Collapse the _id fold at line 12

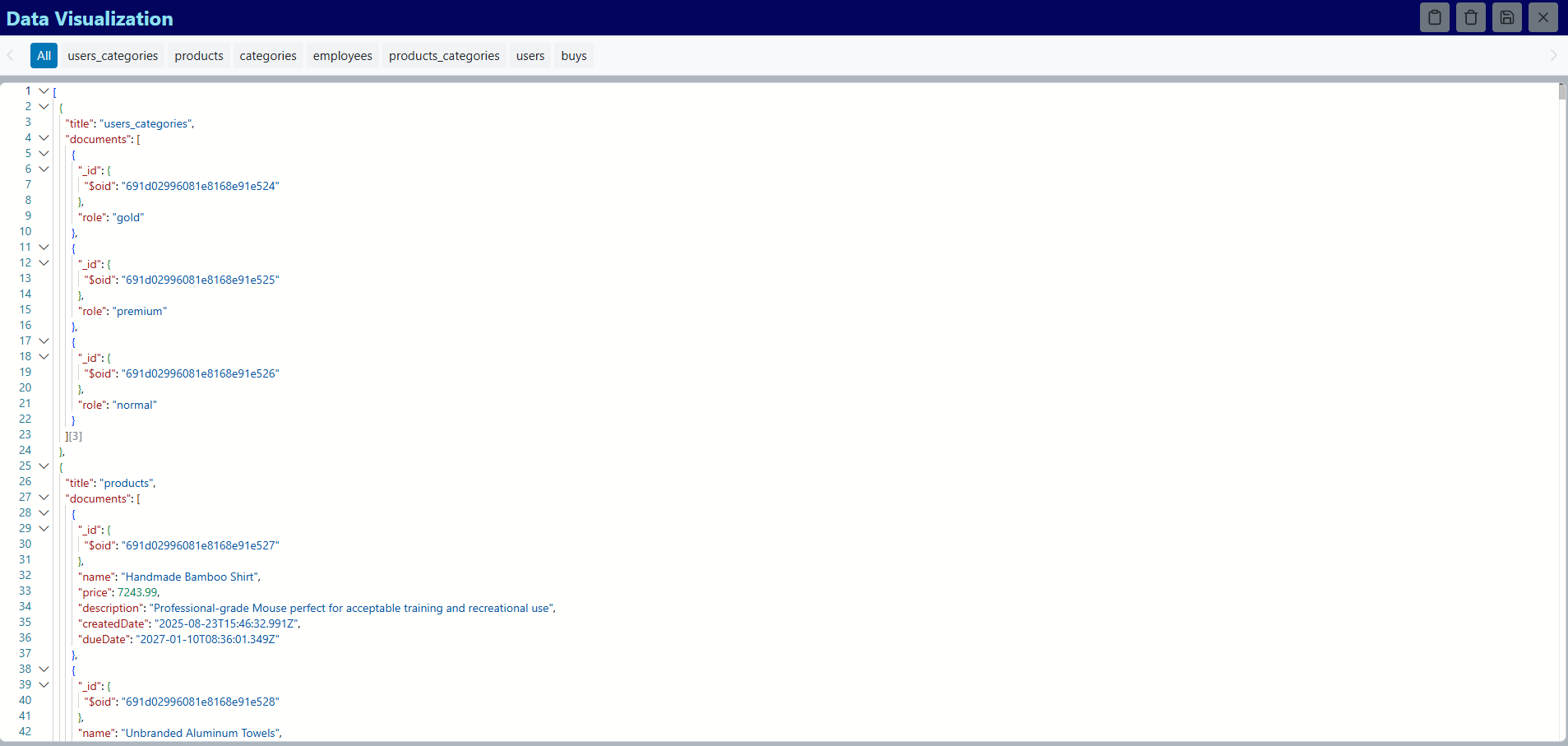[44, 263]
